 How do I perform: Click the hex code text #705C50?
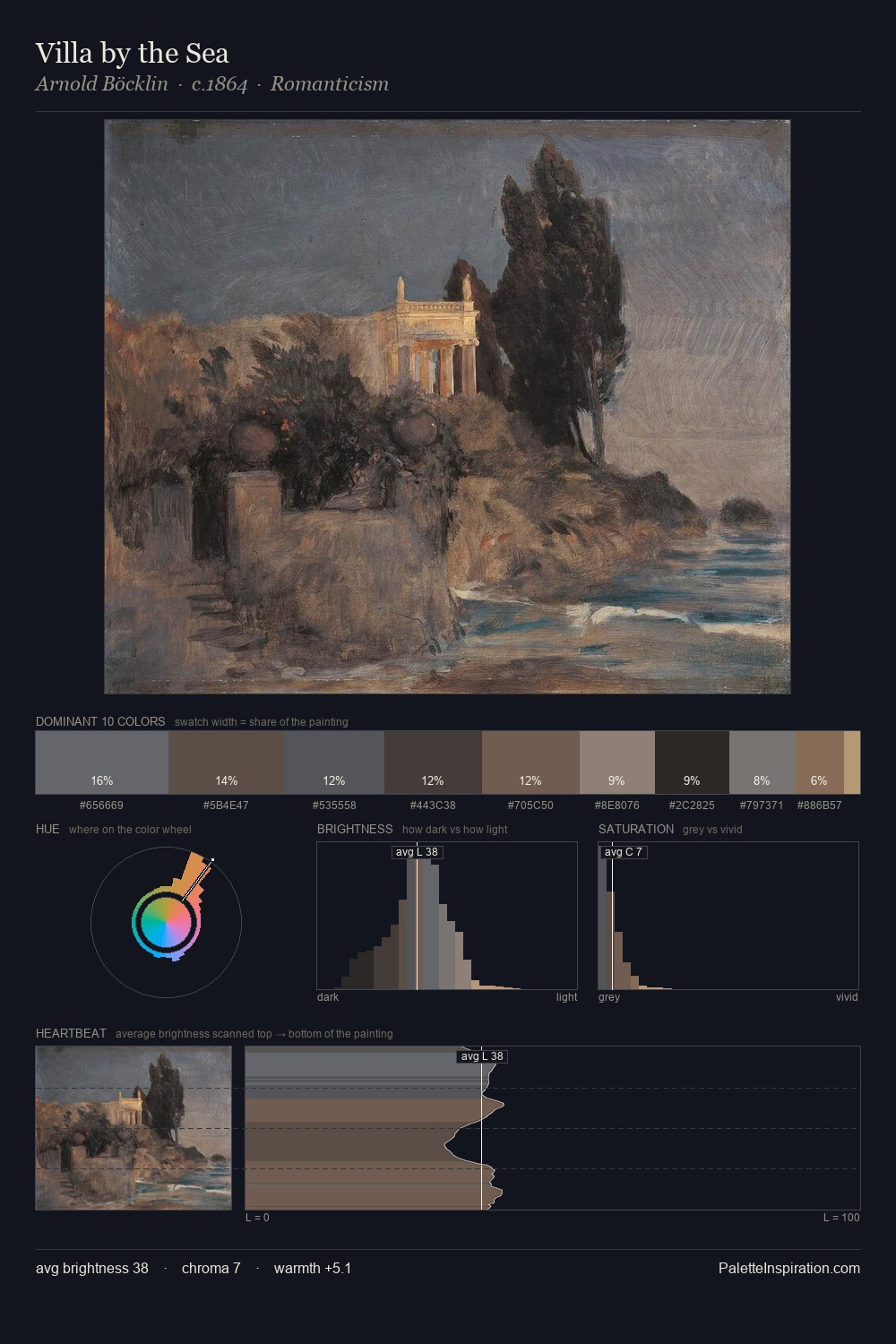[530, 806]
